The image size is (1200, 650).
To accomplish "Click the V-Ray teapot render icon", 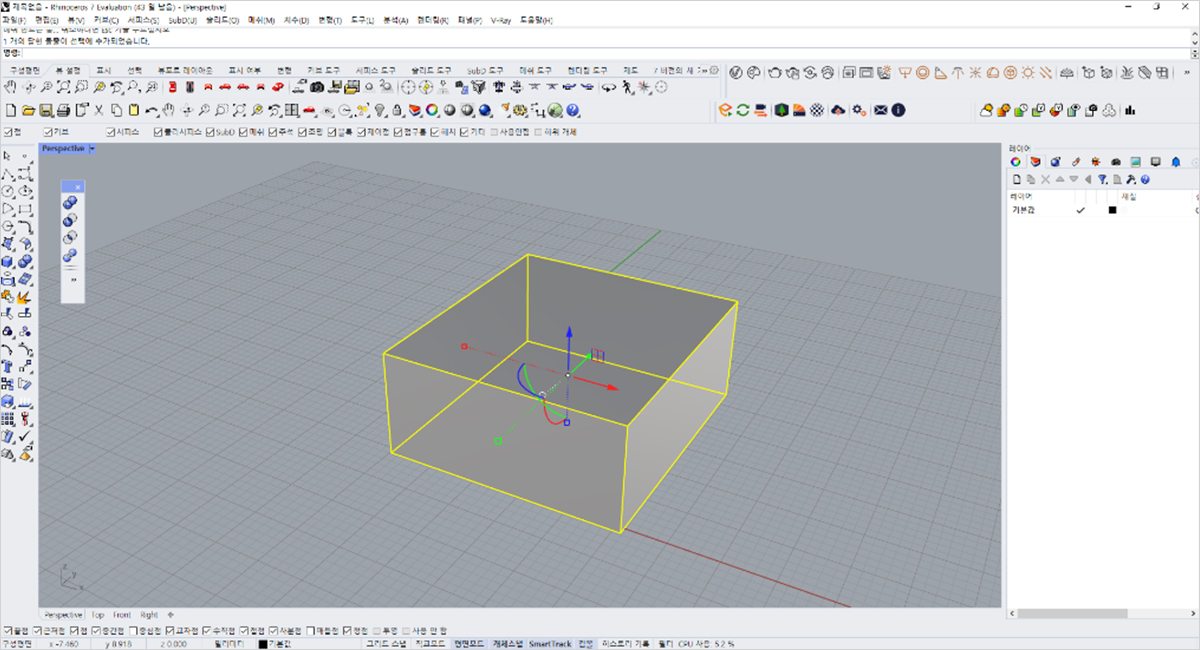I will coord(775,73).
